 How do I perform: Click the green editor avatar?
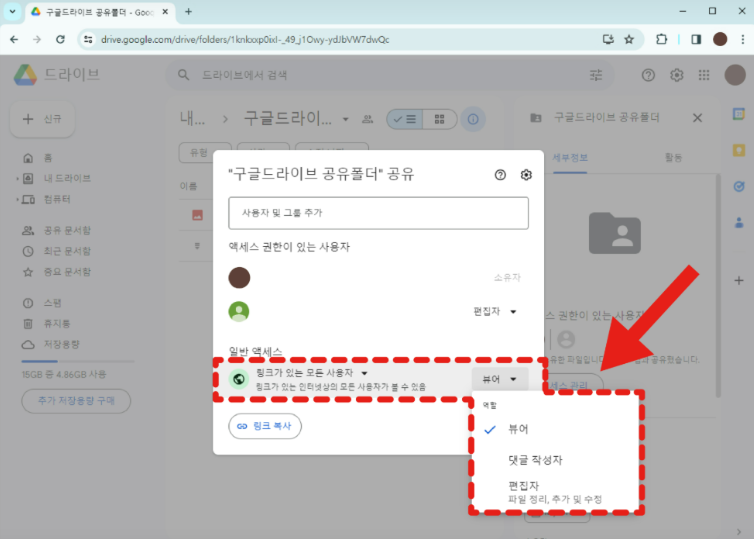pos(239,312)
